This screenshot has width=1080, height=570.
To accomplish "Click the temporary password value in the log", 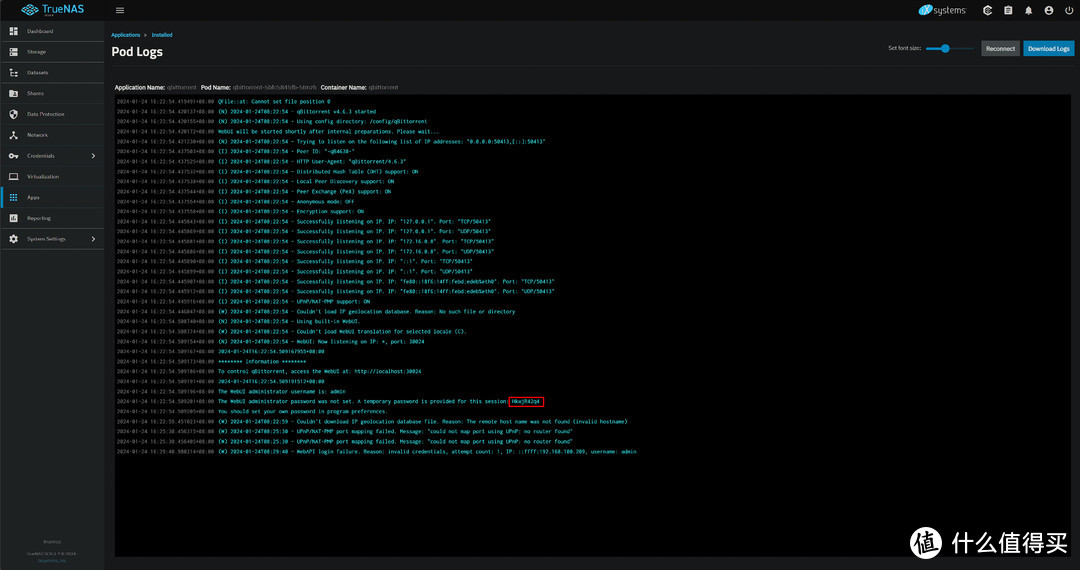I will pyautogui.click(x=526, y=401).
